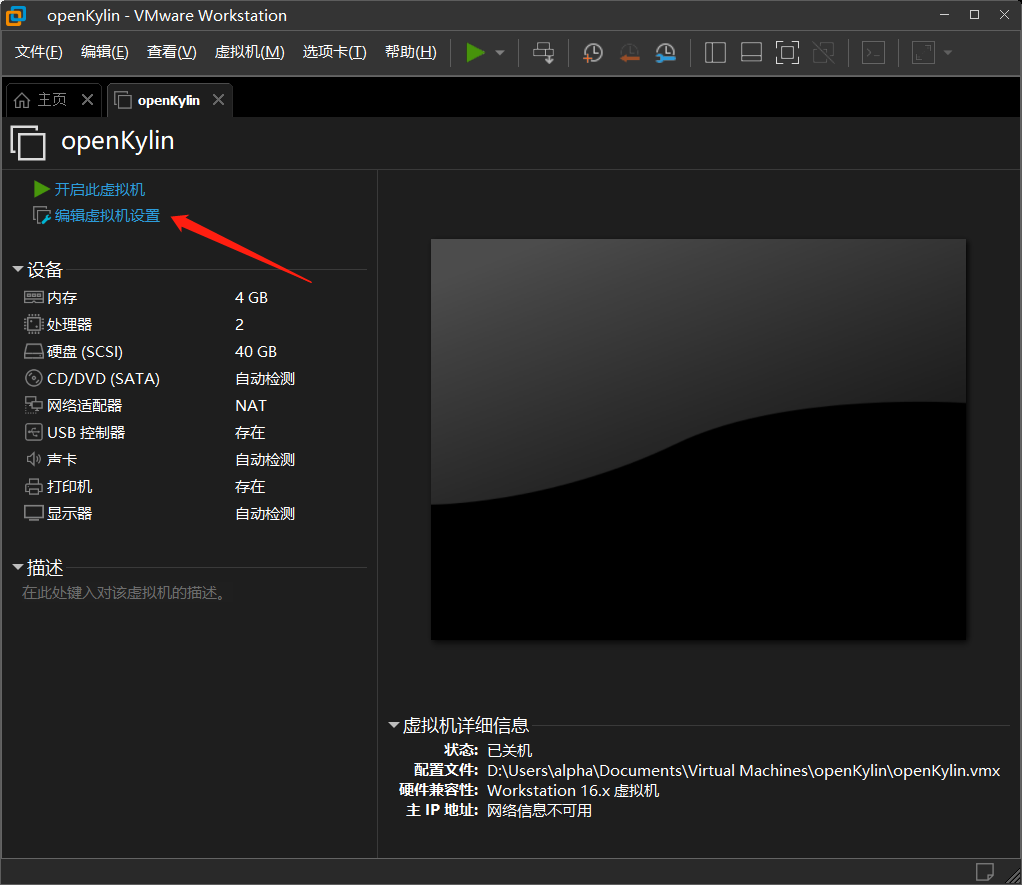1022x885 pixels.
Task: Click the openKylin.vmx config file path
Action: [x=744, y=771]
